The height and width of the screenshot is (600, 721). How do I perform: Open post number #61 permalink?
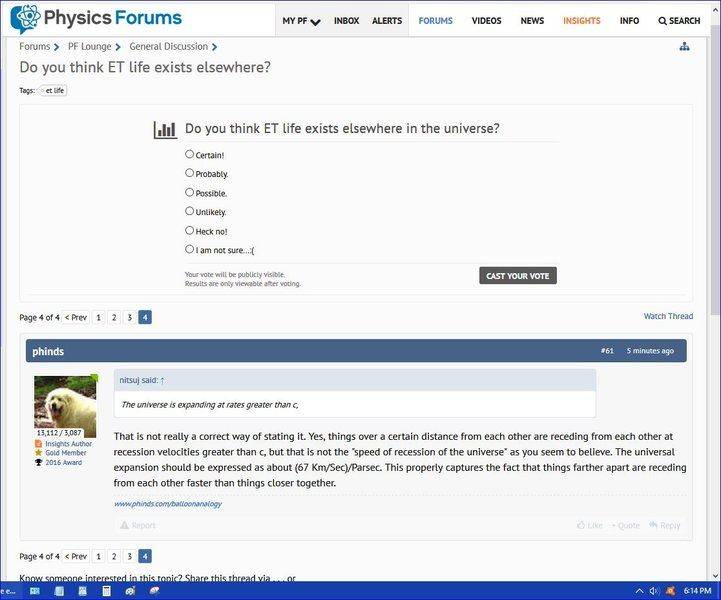coord(607,351)
